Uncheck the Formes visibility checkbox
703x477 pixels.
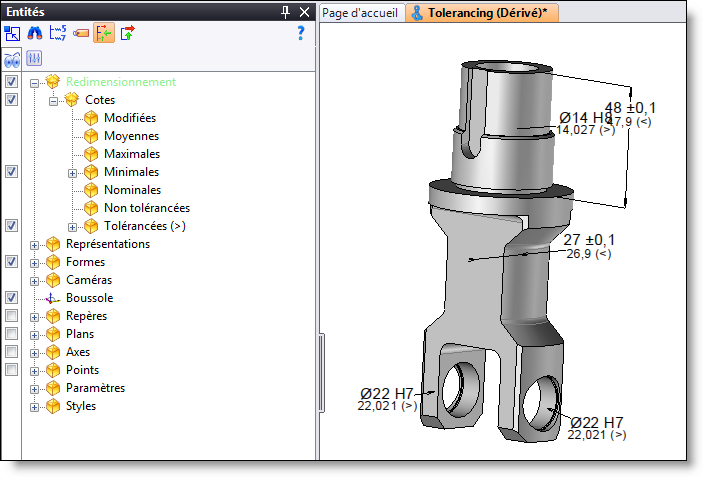coord(11,262)
